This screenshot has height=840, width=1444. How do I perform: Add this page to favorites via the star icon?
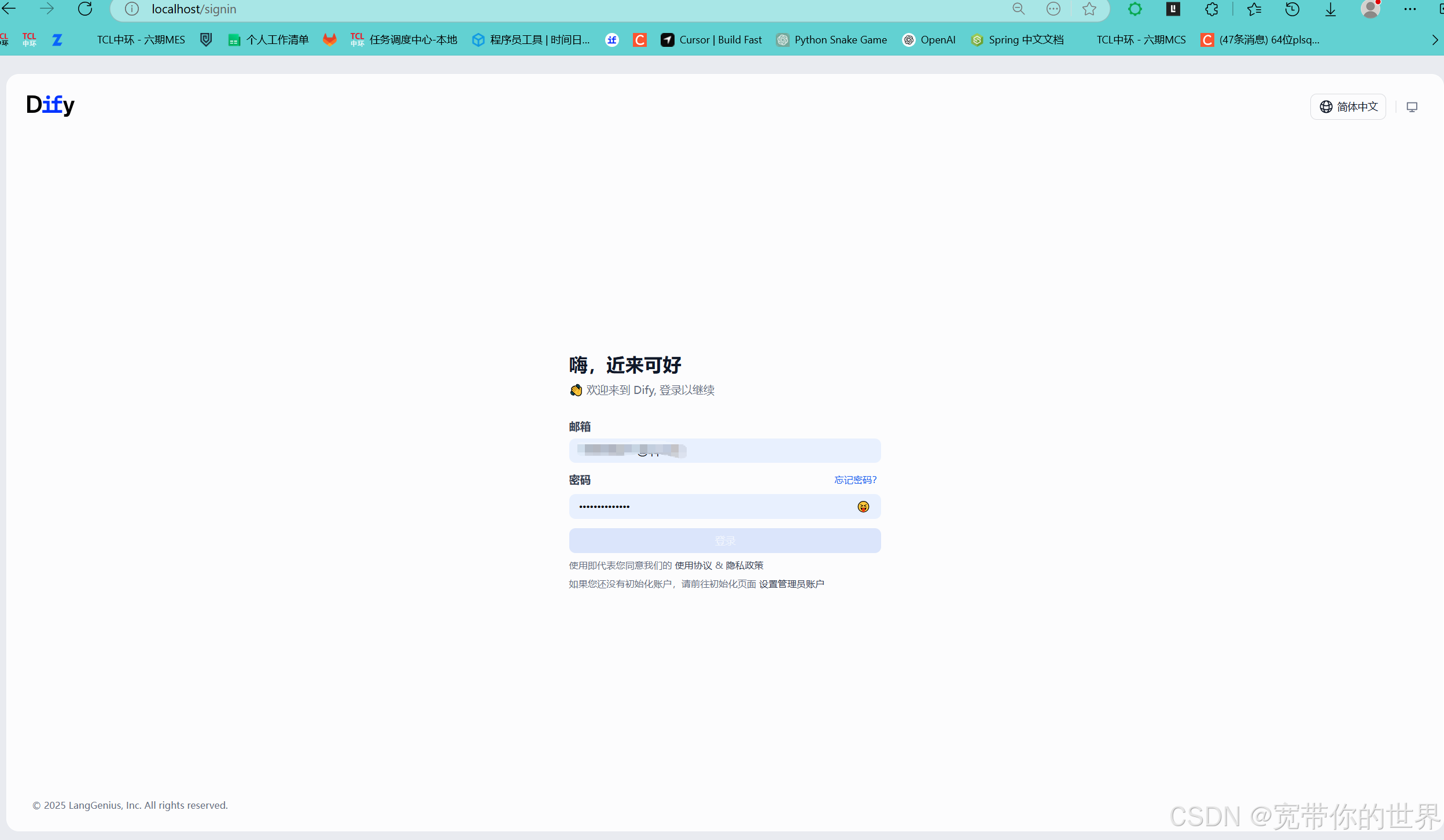pyautogui.click(x=1089, y=9)
